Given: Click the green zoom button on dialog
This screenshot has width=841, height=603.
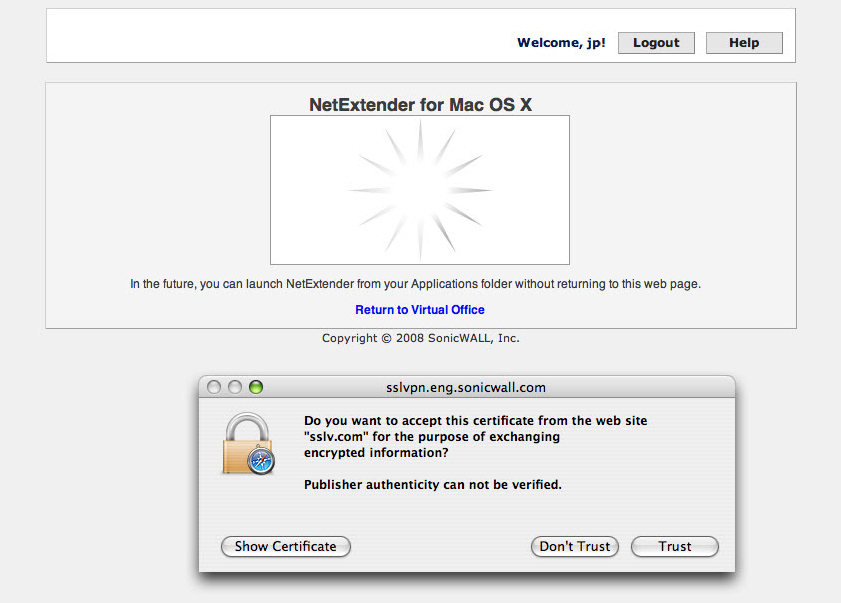Looking at the screenshot, I should (256, 387).
